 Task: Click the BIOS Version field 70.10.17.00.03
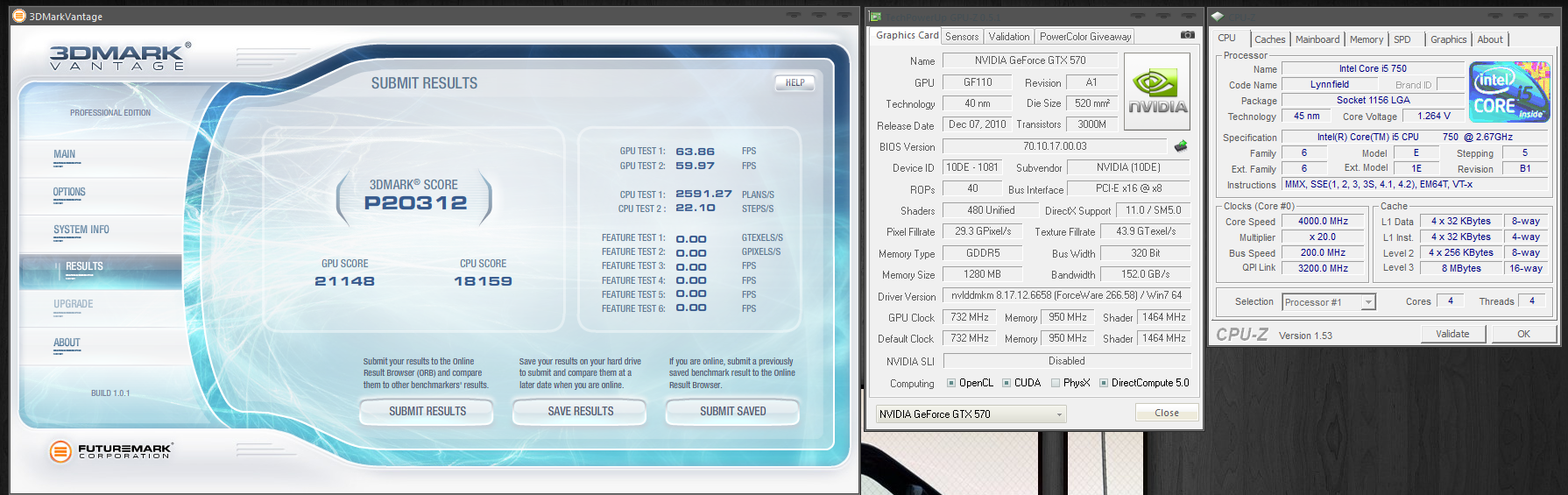[1055, 146]
